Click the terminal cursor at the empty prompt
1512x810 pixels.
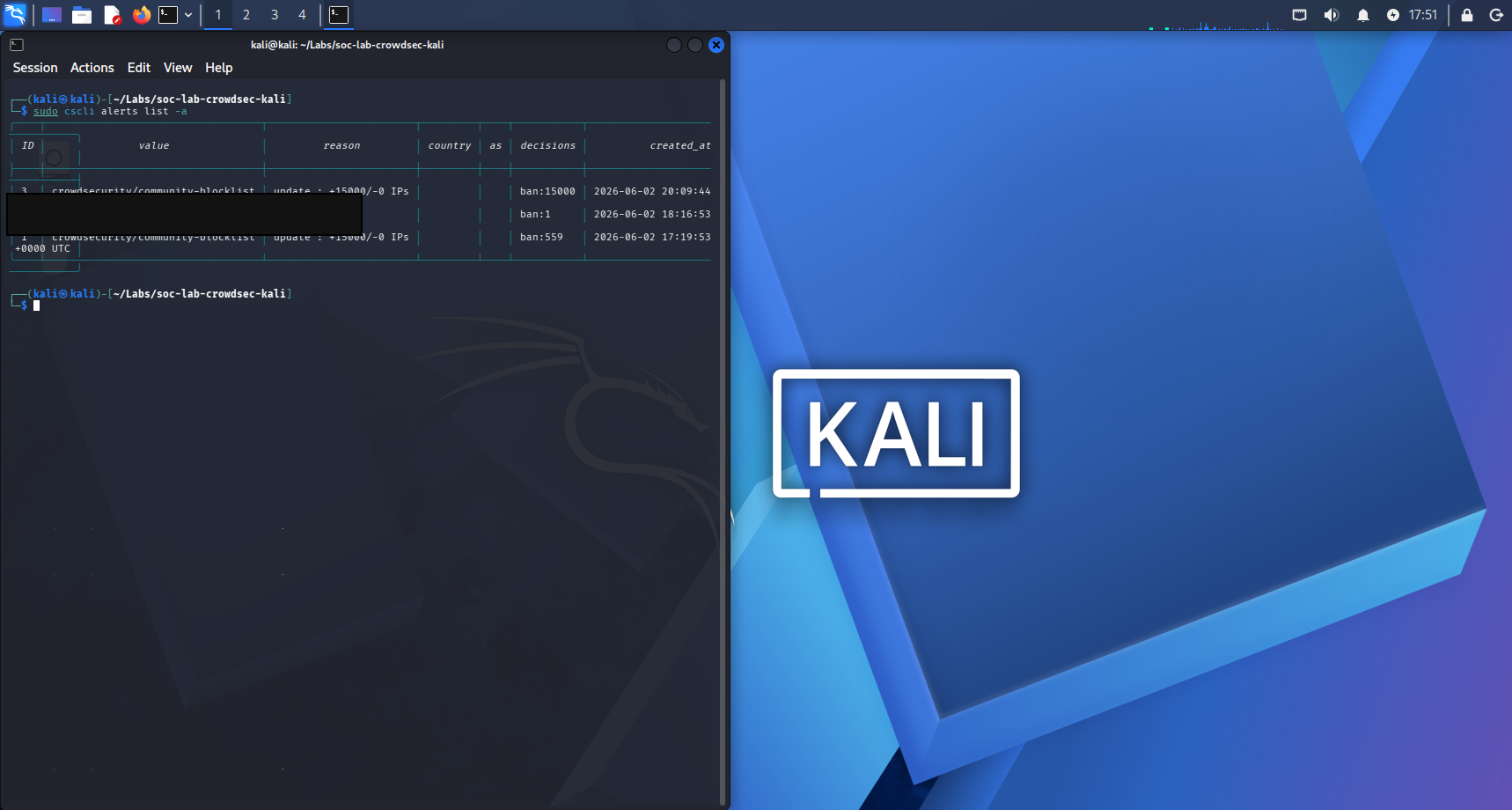pyautogui.click(x=37, y=306)
